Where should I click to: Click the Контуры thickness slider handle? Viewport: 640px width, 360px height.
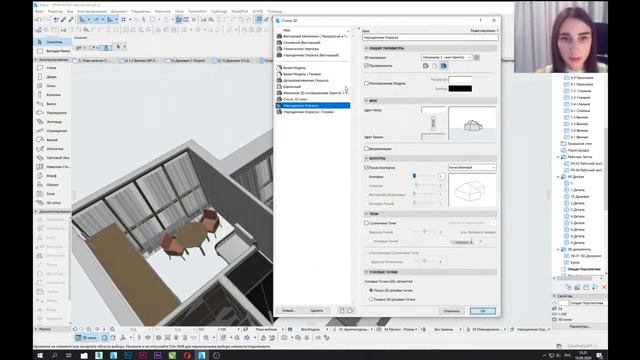tap(414, 176)
